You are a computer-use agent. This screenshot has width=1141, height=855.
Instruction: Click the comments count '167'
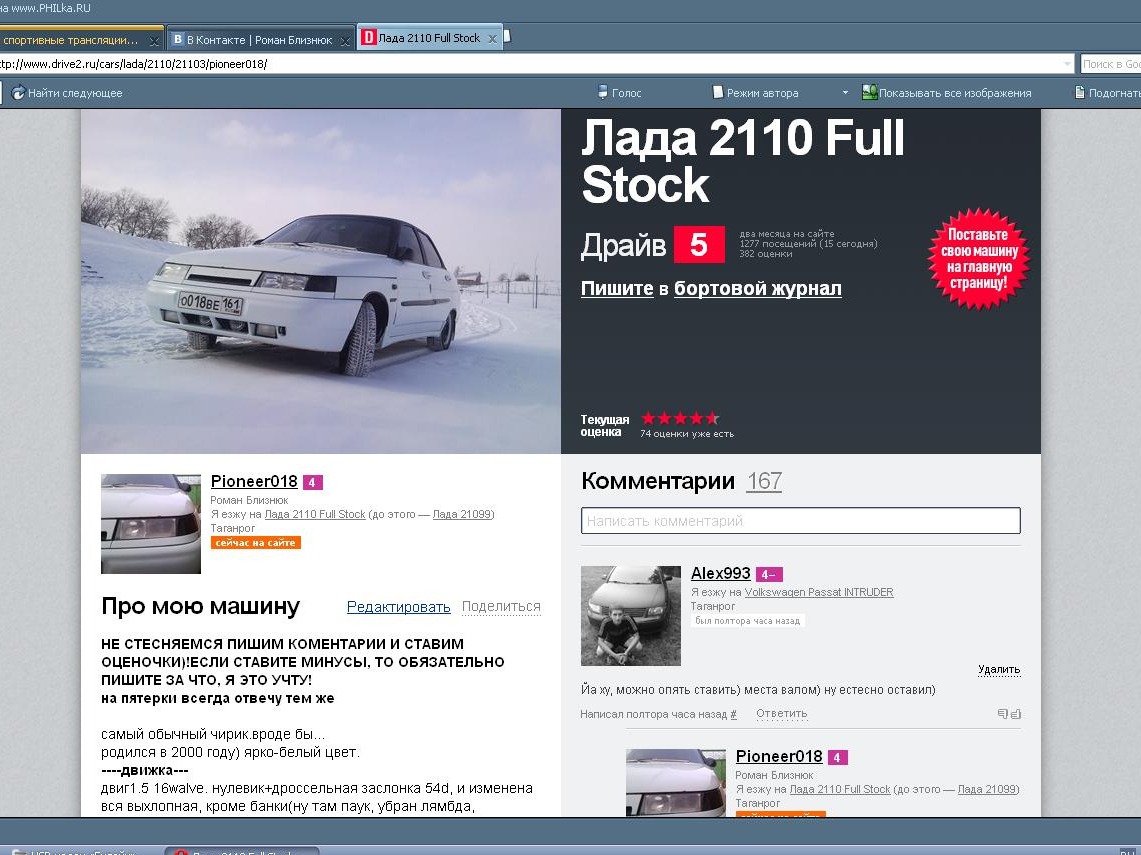[x=764, y=481]
